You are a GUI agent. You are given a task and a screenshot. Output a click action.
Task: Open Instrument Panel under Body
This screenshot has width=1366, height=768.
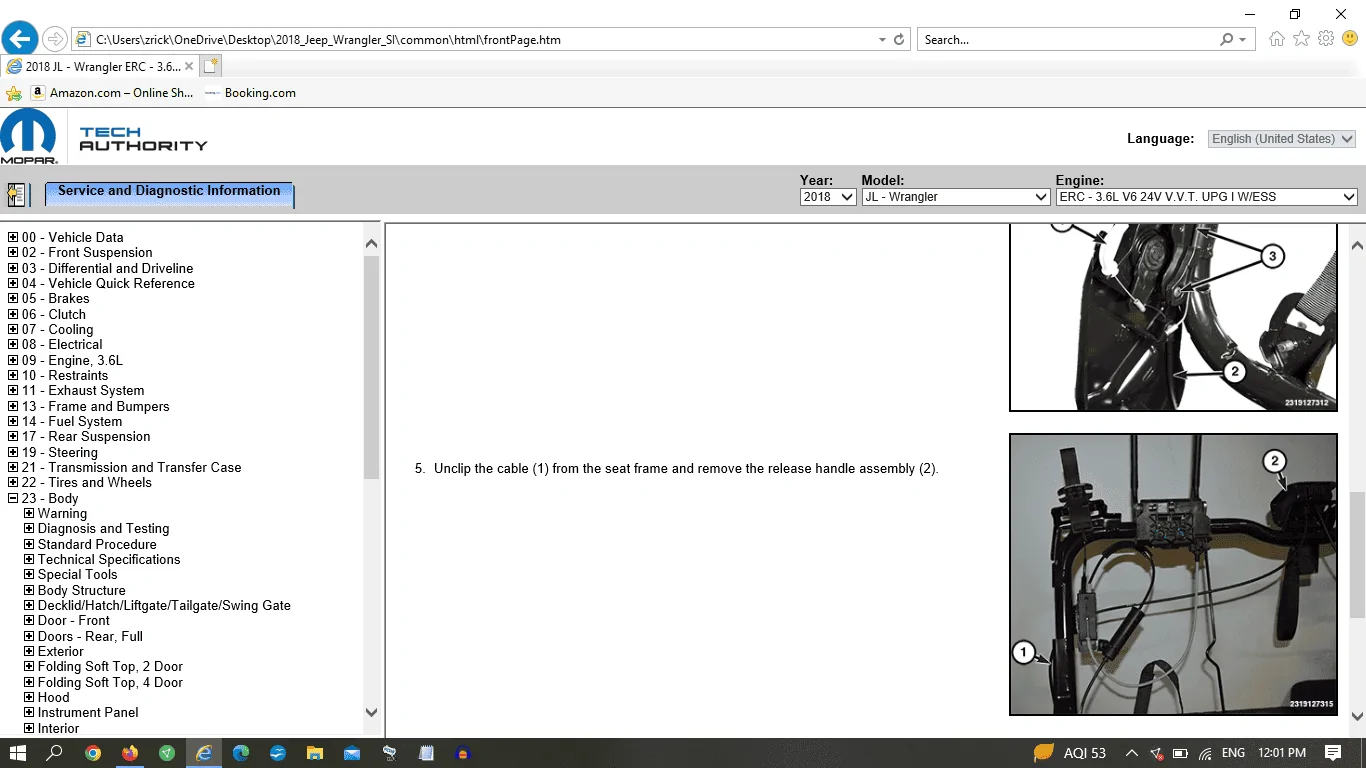click(x=88, y=713)
